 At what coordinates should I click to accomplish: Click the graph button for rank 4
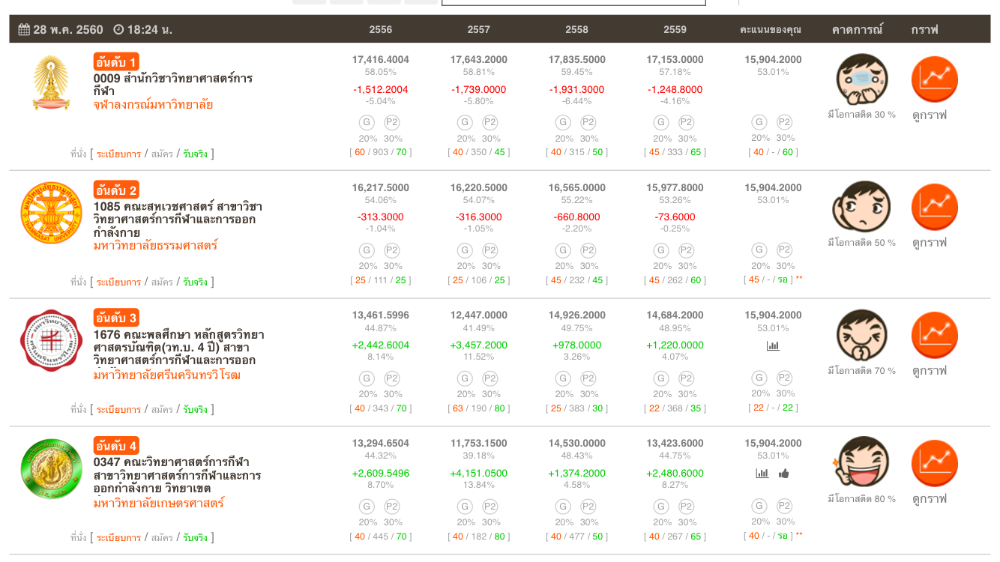pos(934,462)
